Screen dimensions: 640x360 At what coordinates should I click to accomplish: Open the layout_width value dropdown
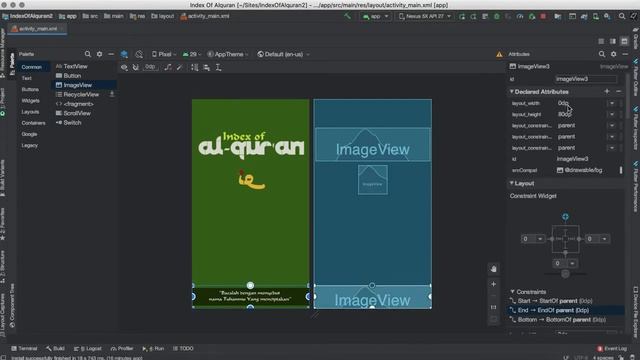612,103
